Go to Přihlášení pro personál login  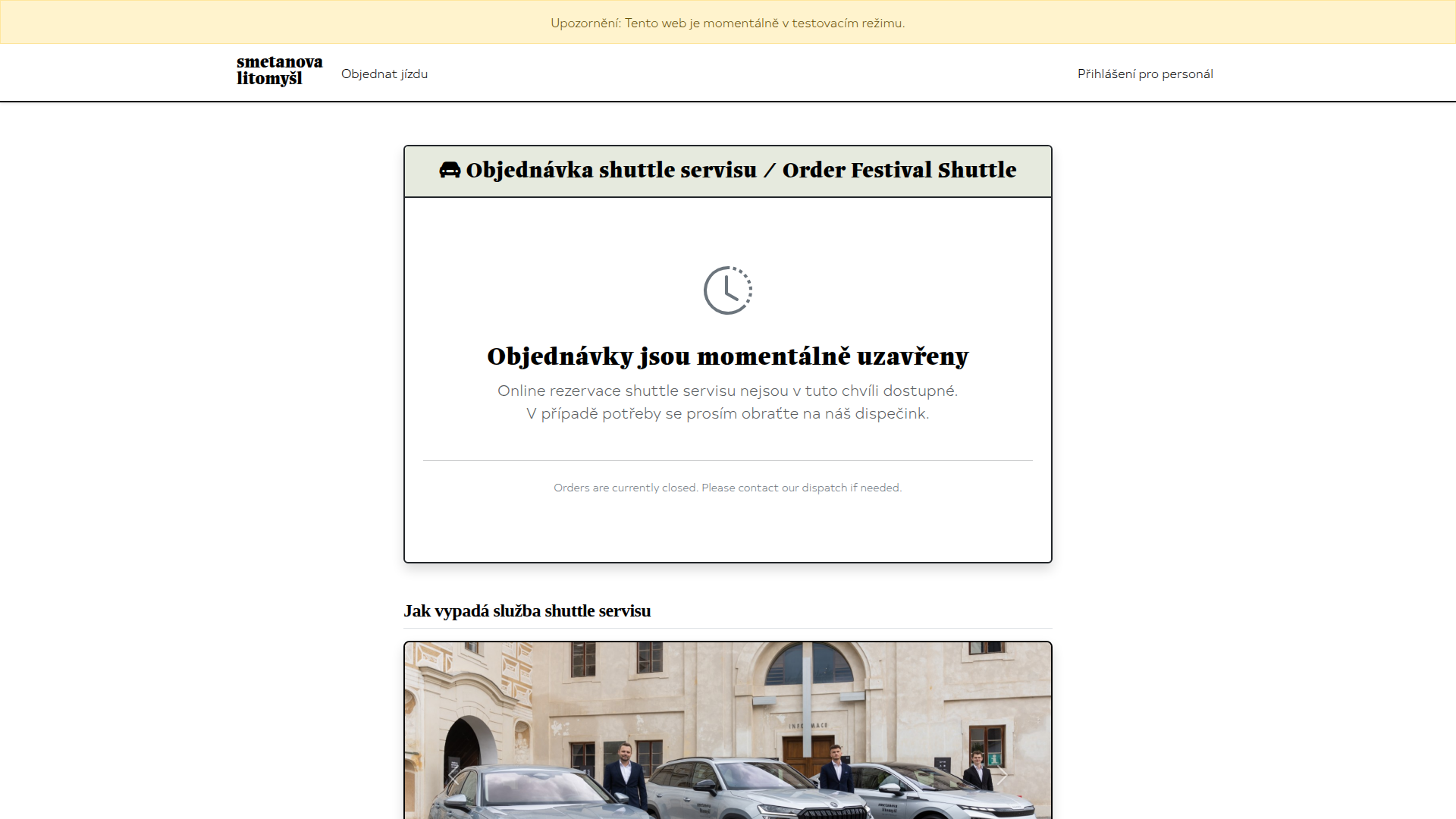coord(1145,74)
